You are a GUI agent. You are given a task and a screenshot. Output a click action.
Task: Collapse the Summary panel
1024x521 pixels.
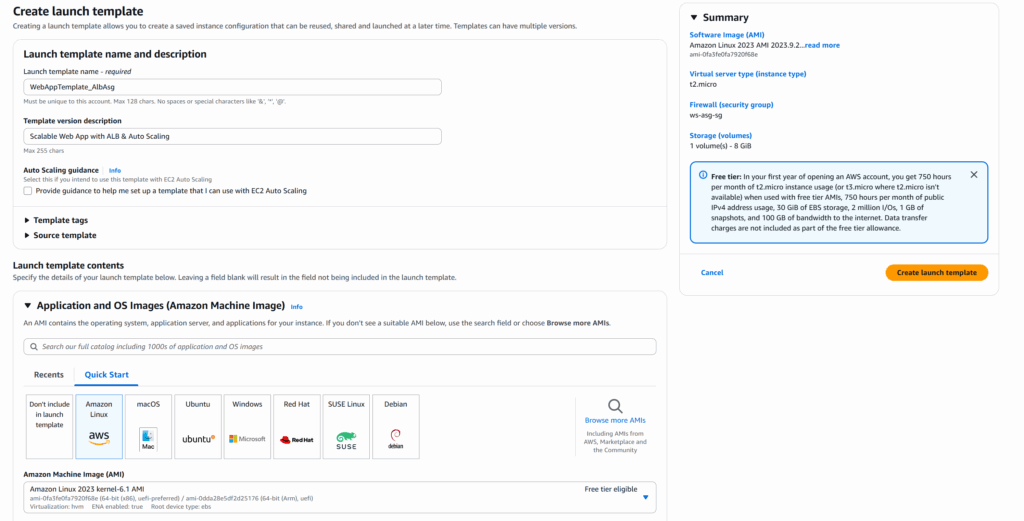pyautogui.click(x=695, y=18)
